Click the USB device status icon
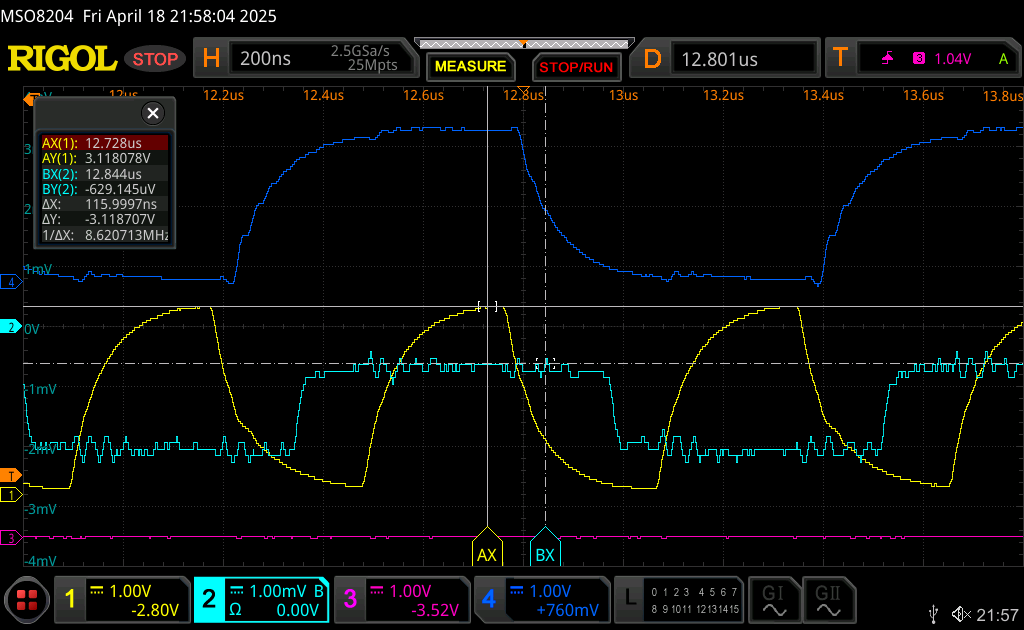This screenshot has height=630, width=1024. tap(934, 613)
